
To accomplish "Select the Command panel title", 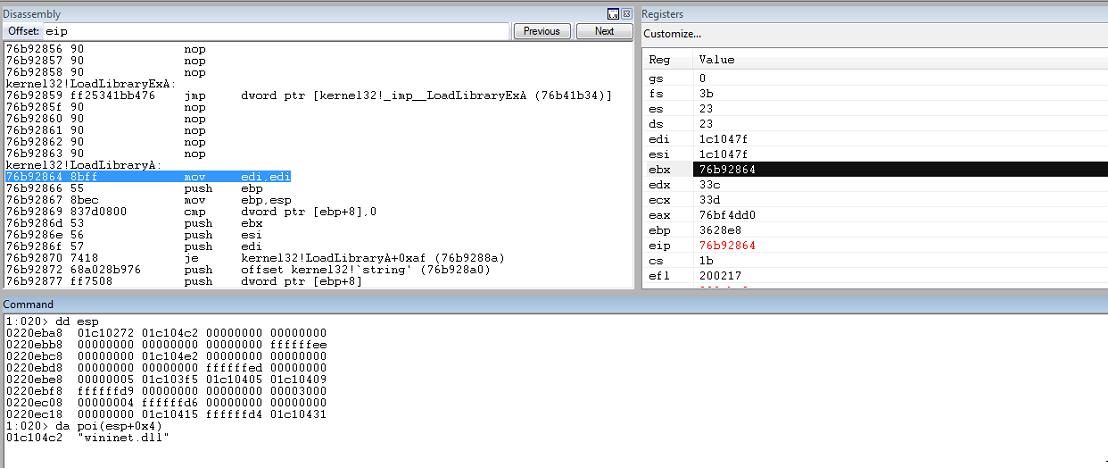I will pyautogui.click(x=28, y=304).
